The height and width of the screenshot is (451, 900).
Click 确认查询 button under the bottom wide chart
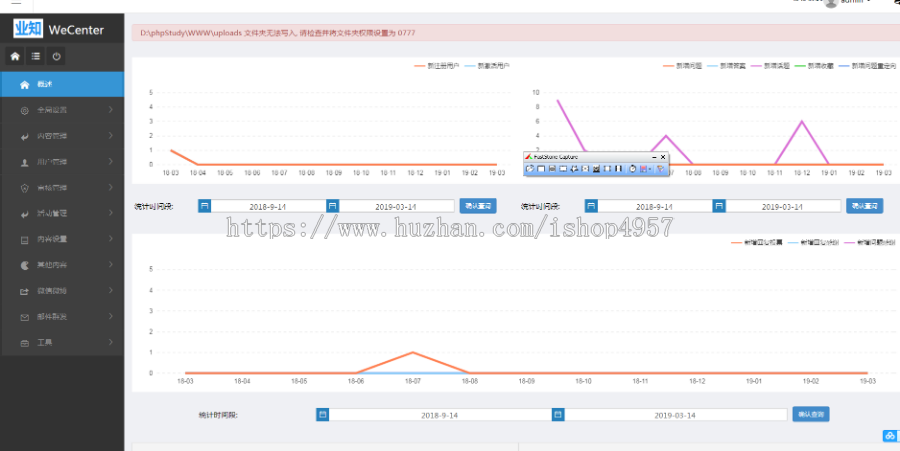click(x=810, y=414)
